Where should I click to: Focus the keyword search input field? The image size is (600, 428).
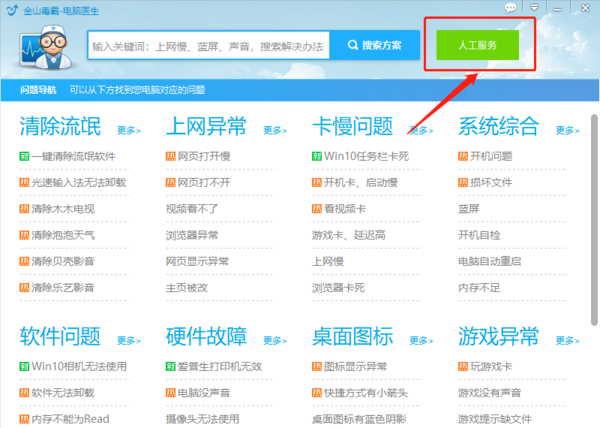(x=210, y=46)
